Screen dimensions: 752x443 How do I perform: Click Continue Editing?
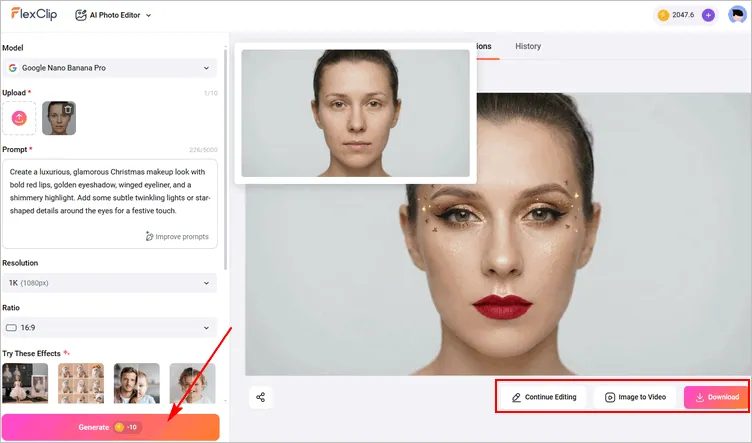(x=544, y=397)
